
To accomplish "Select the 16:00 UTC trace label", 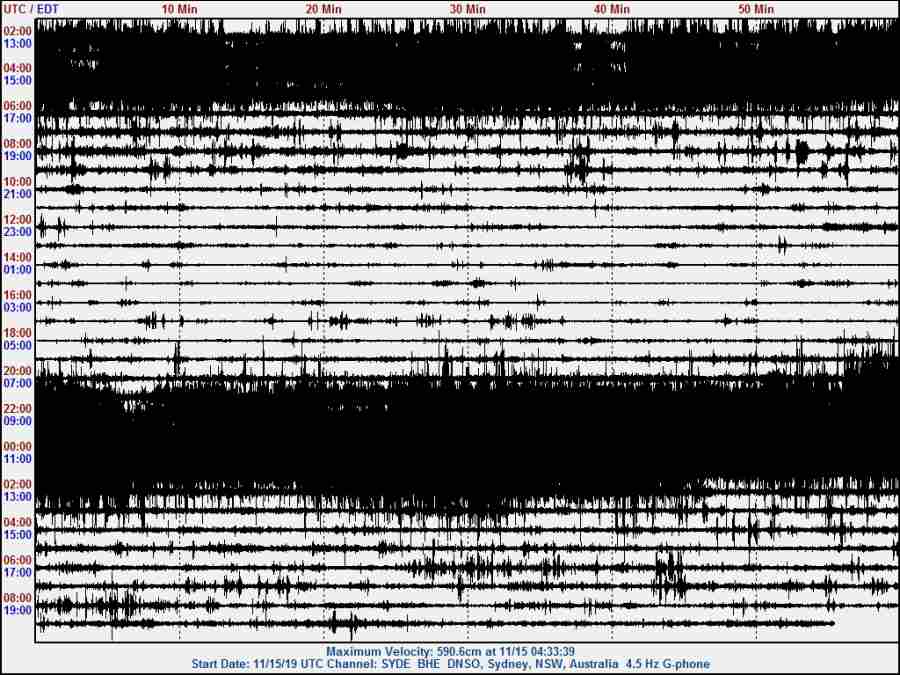I will [x=17, y=296].
